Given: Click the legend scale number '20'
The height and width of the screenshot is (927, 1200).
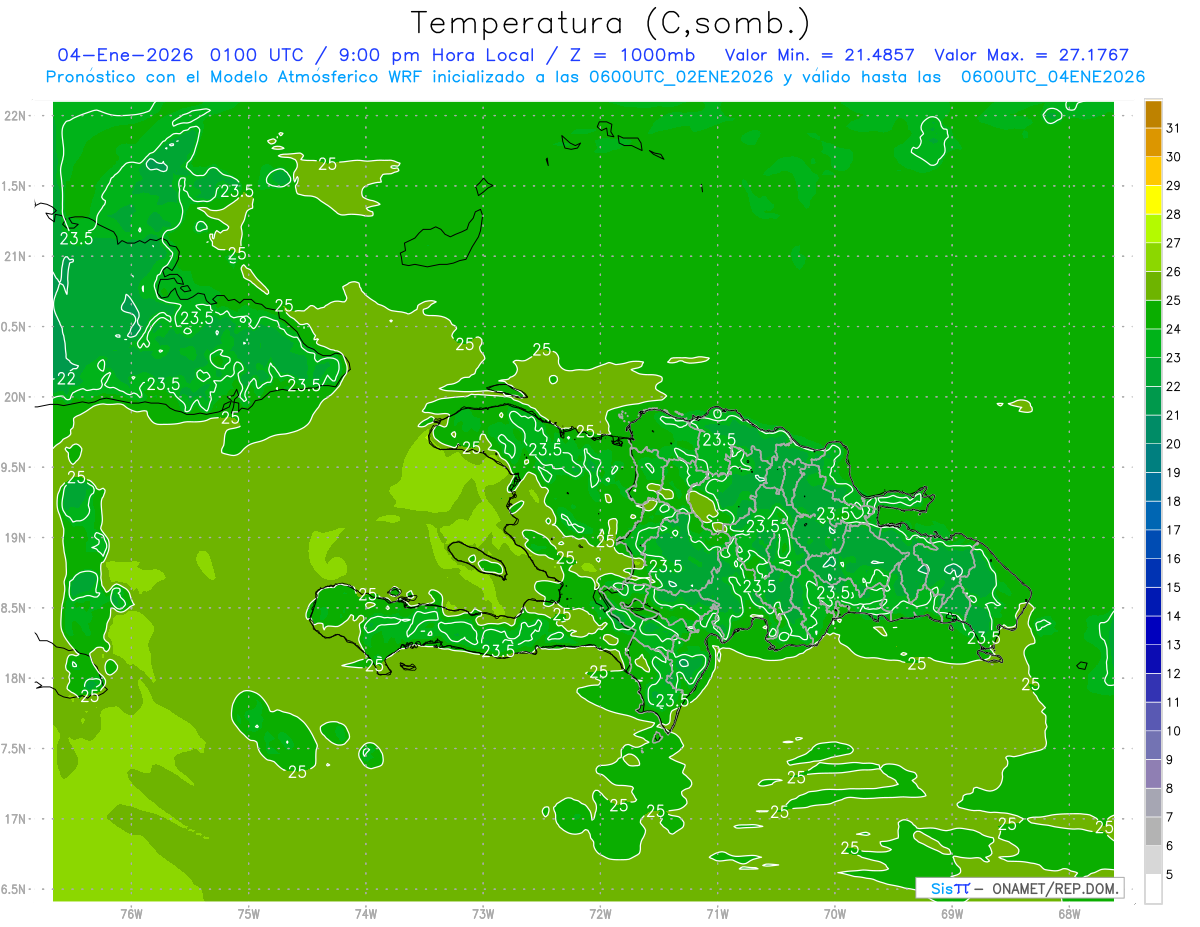Looking at the screenshot, I should (x=1173, y=444).
